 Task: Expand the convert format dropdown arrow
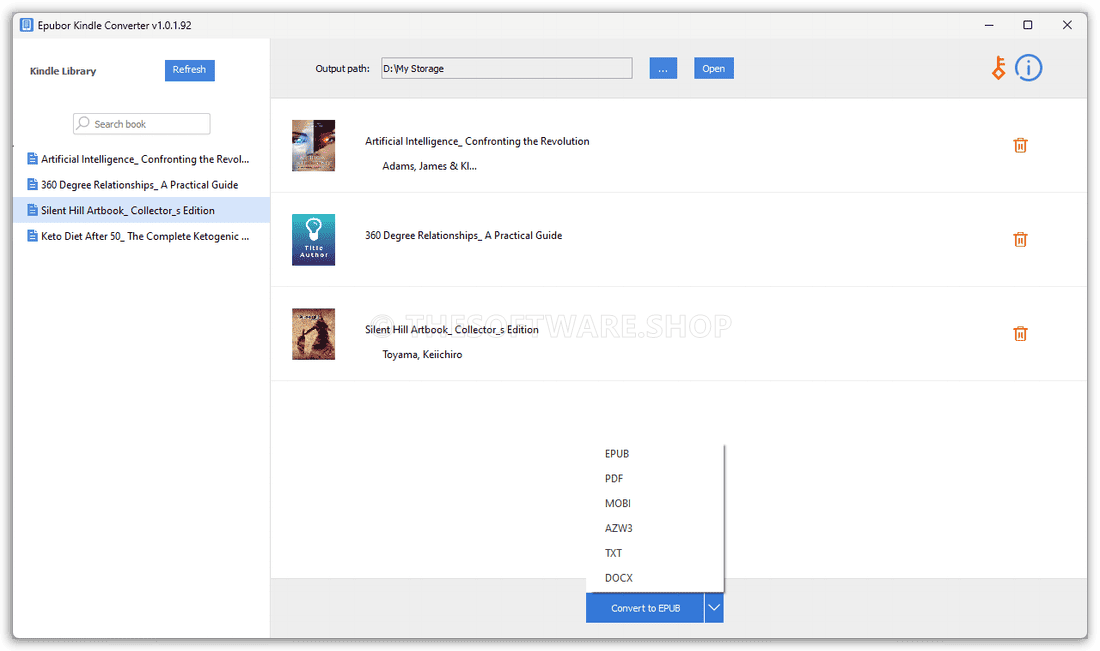pyautogui.click(x=714, y=608)
